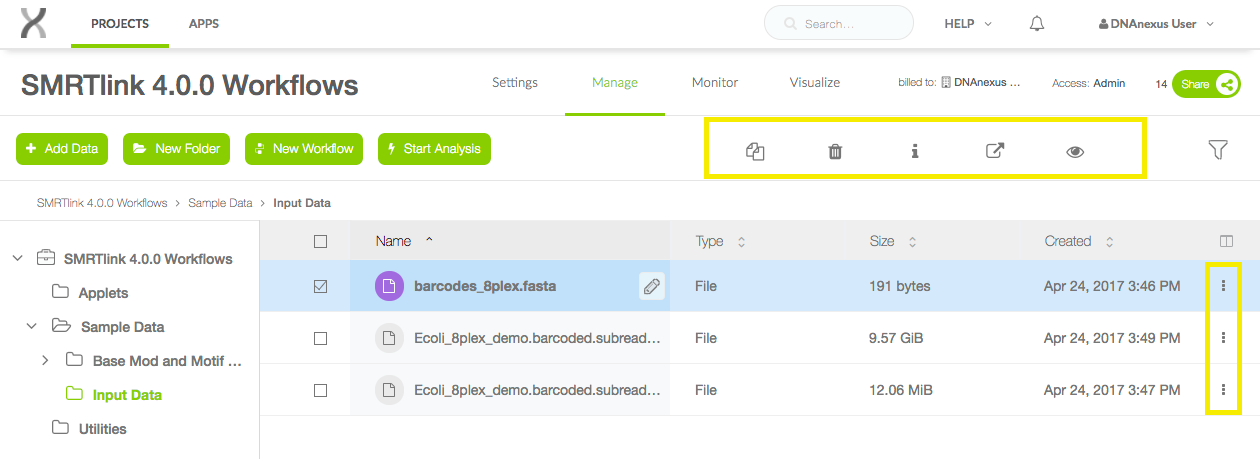Expand the Base Mod and Motif folder

(x=45, y=360)
